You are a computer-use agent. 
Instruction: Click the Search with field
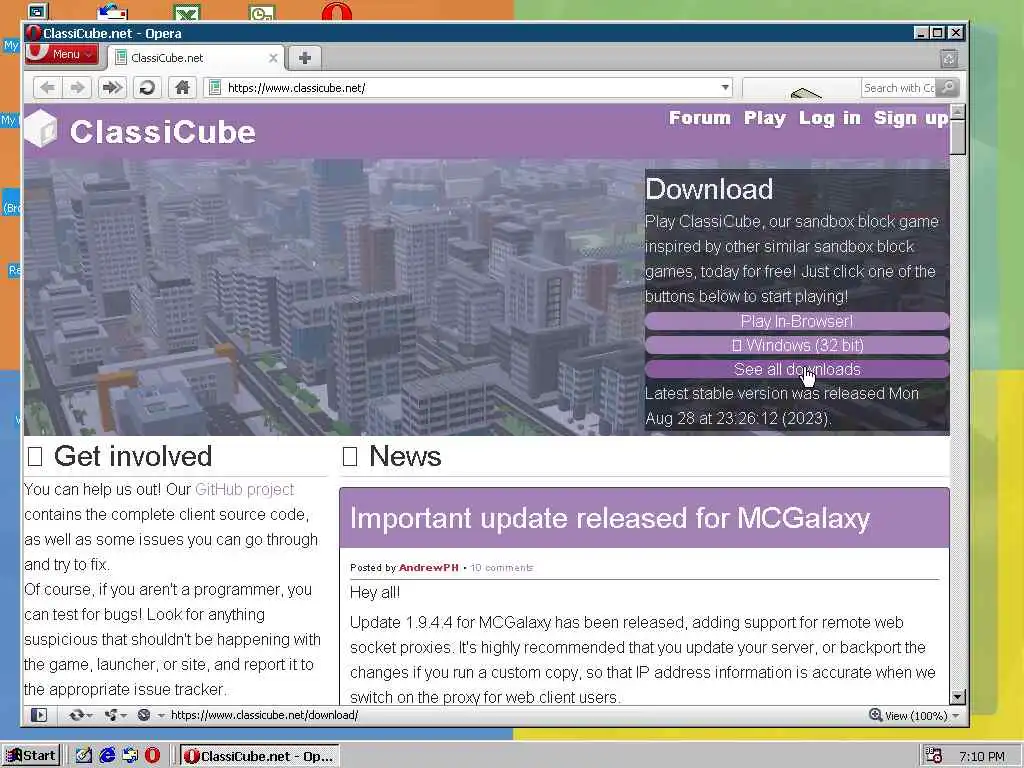pos(899,88)
